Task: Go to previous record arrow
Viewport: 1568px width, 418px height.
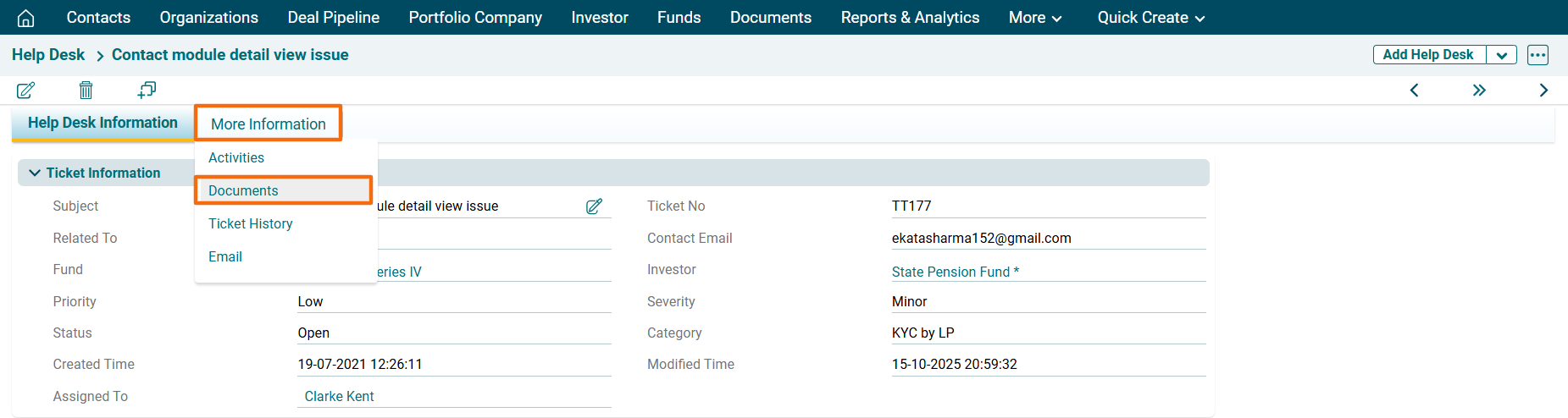Action: click(x=1414, y=90)
